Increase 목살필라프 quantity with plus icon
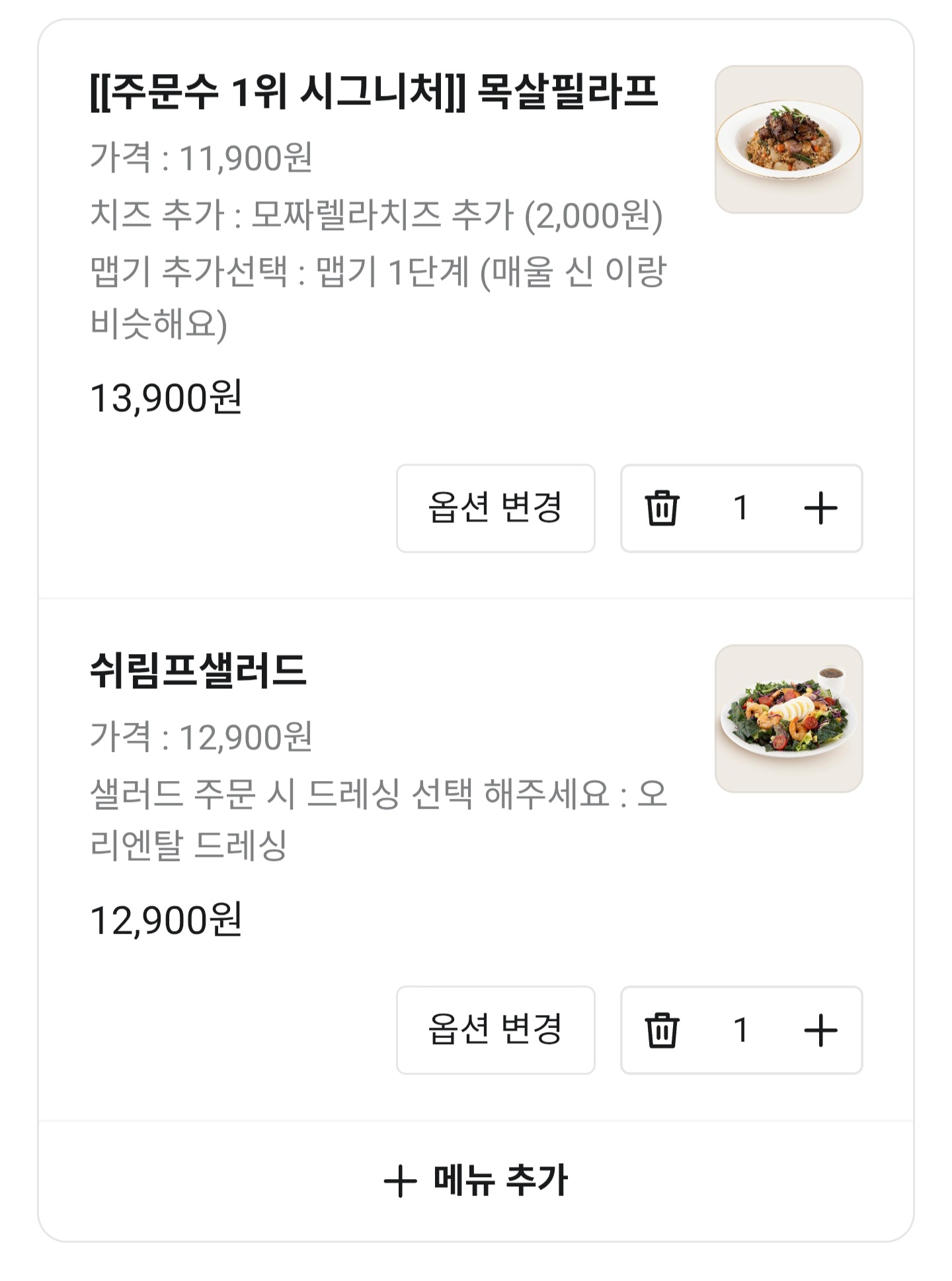952x1281 pixels. point(820,508)
